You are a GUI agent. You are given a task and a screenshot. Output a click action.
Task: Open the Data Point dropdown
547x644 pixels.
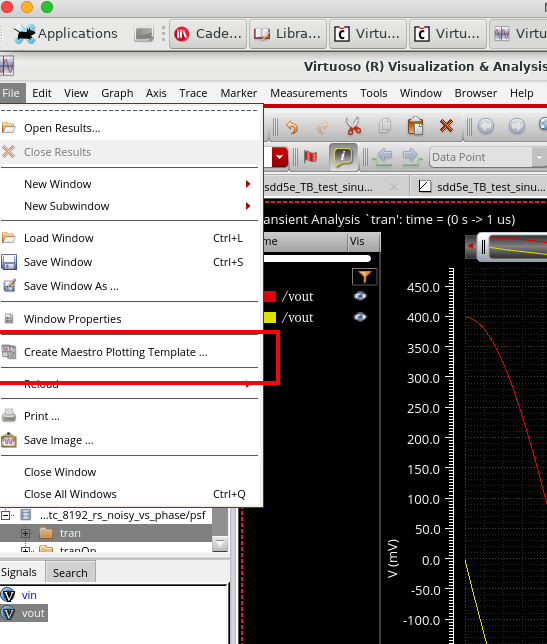[539, 157]
